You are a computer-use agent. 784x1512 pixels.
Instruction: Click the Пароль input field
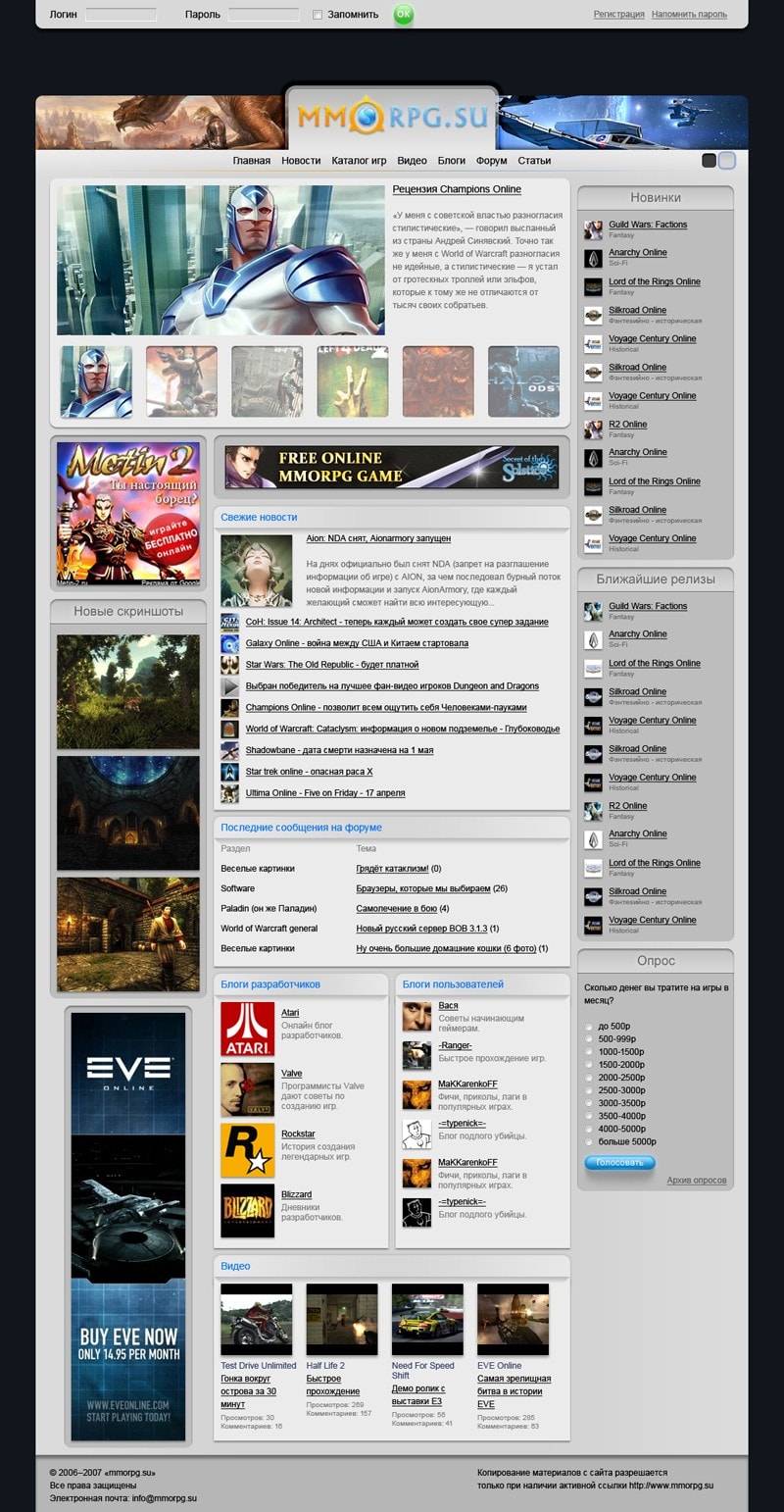click(264, 15)
